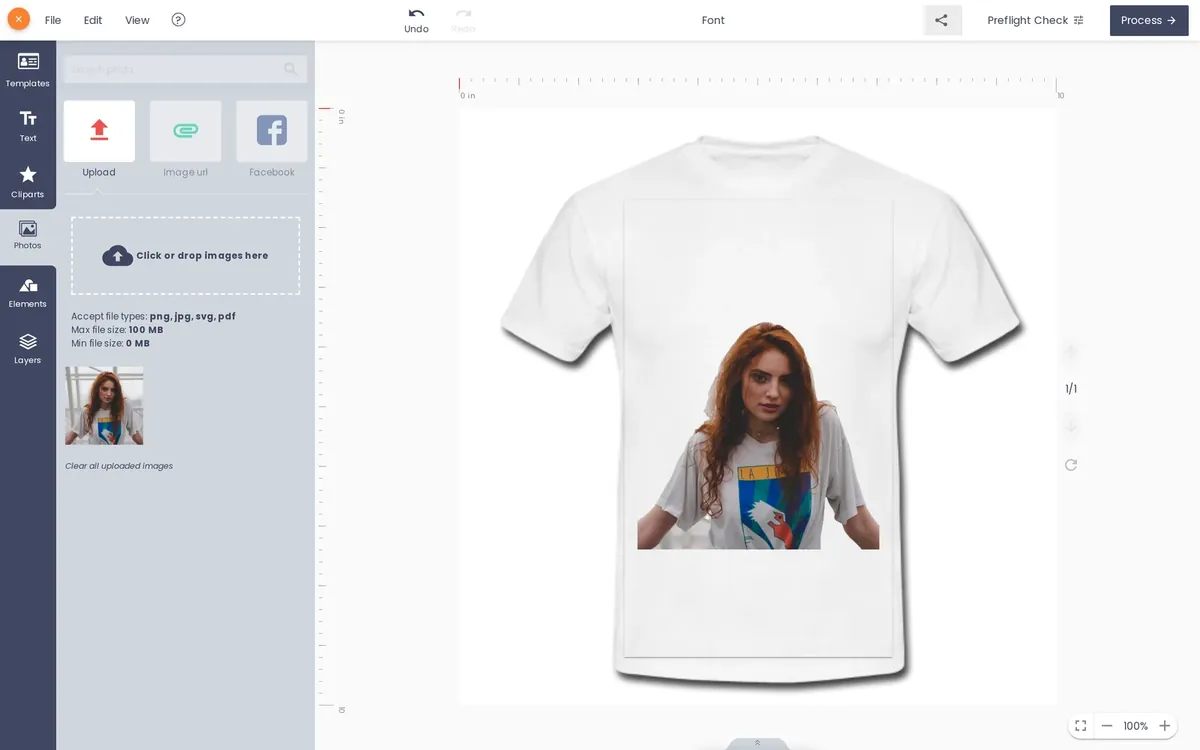Viewport: 1200px width, 750px height.
Task: Open the File menu
Action: click(53, 20)
